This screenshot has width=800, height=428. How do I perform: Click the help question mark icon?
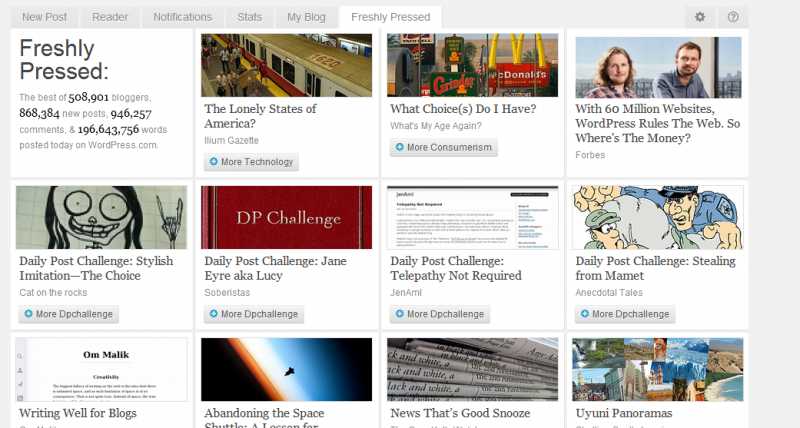click(733, 17)
